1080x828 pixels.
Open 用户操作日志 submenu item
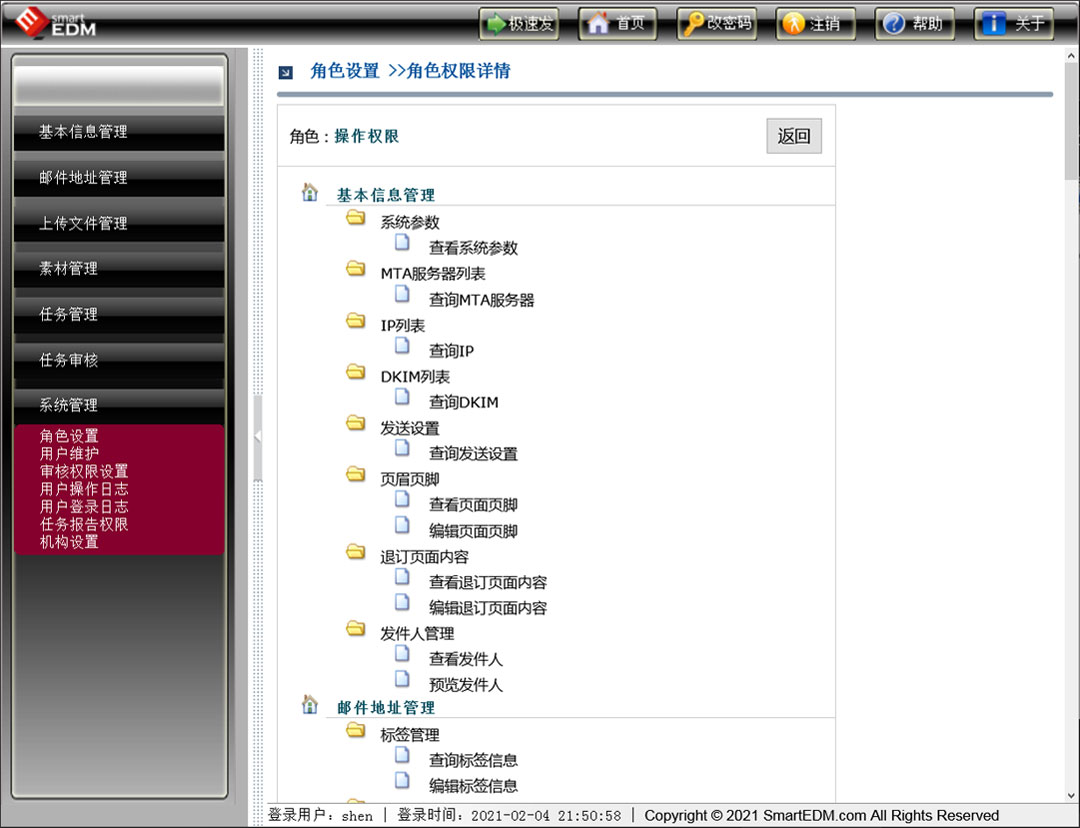pyautogui.click(x=84, y=489)
